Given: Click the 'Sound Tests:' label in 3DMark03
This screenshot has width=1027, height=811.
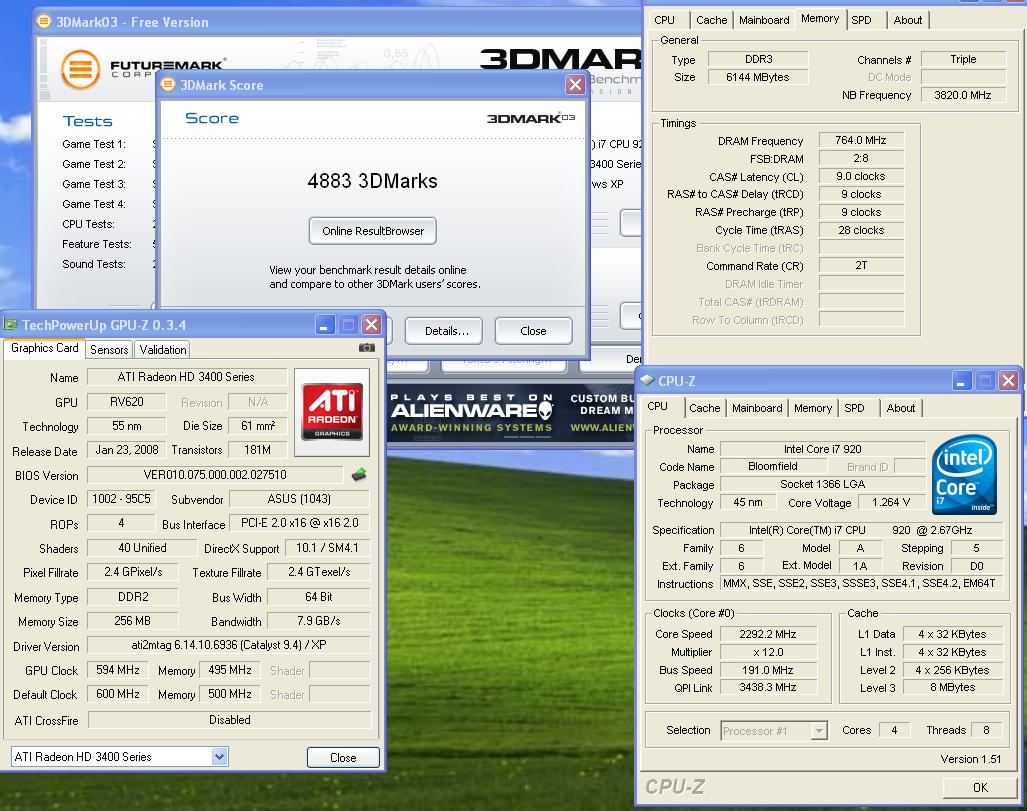Looking at the screenshot, I should pos(94,264).
